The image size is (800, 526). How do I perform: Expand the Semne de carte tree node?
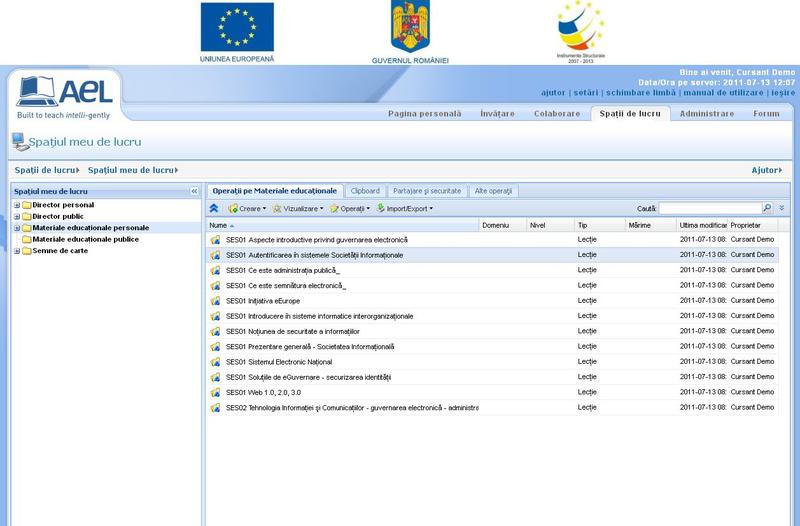(x=16, y=251)
